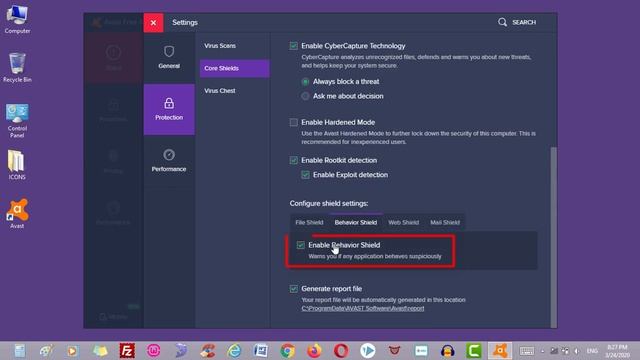This screenshot has height=360, width=640.
Task: Launch Opera from the taskbar
Action: pos(341,351)
